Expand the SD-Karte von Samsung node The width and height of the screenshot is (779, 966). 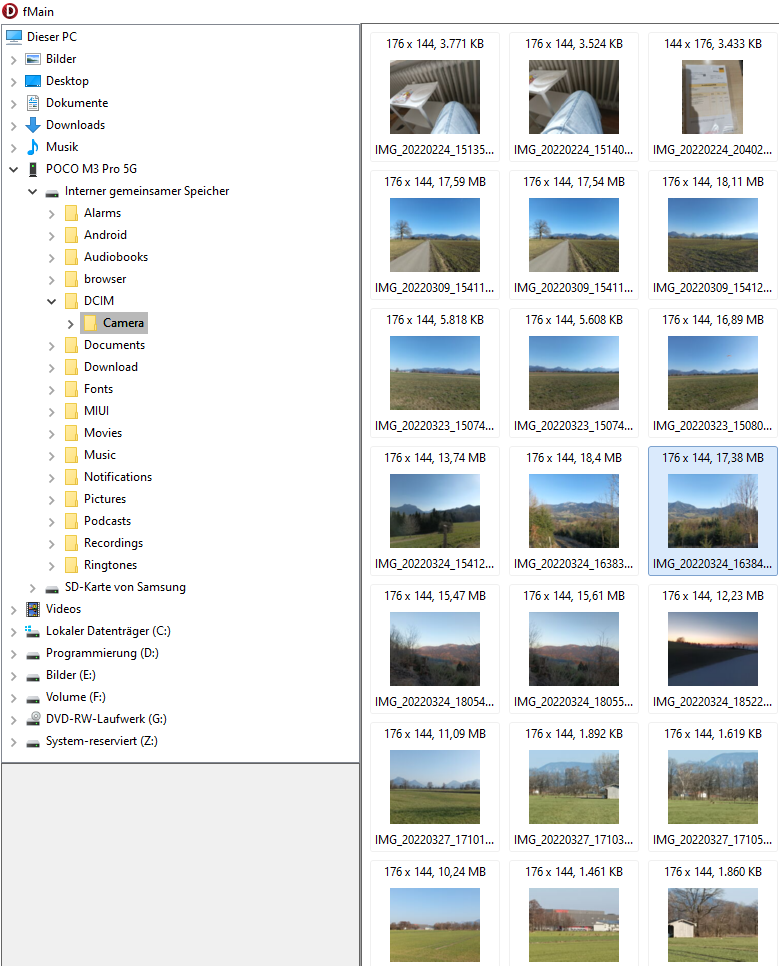[33, 588]
